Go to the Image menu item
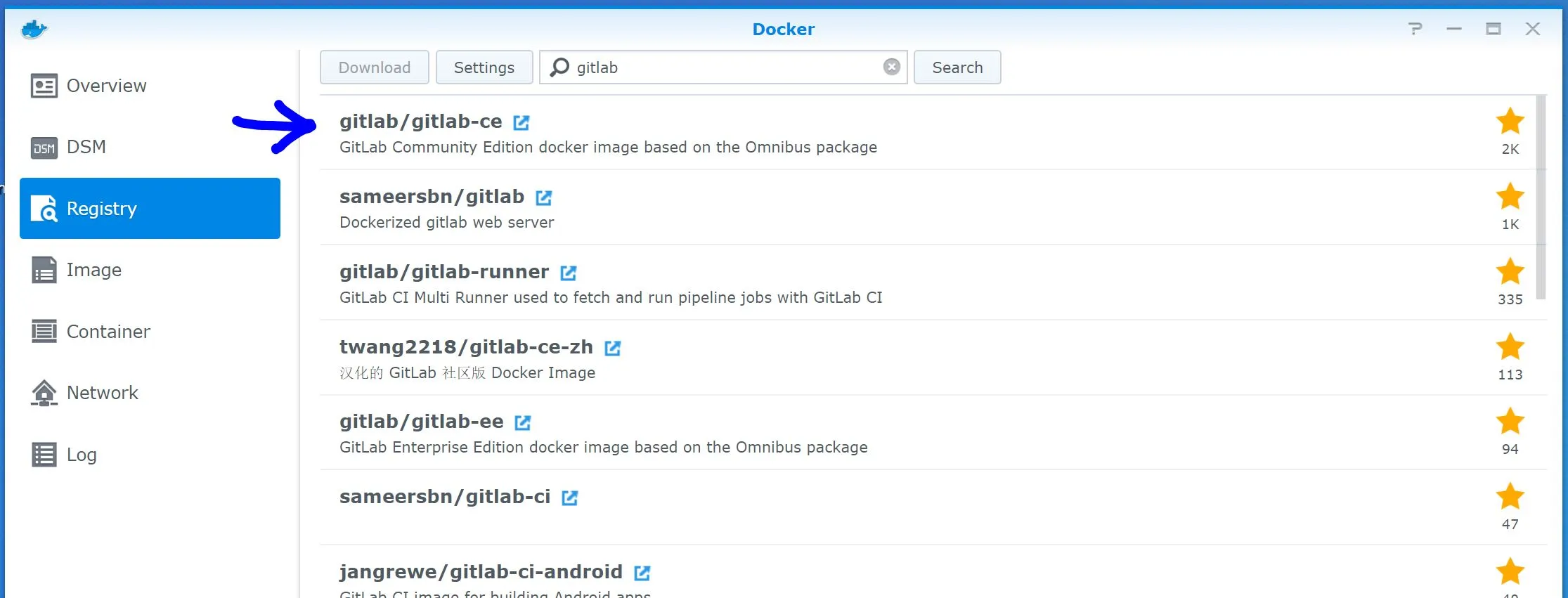1568x598 pixels. [150, 270]
